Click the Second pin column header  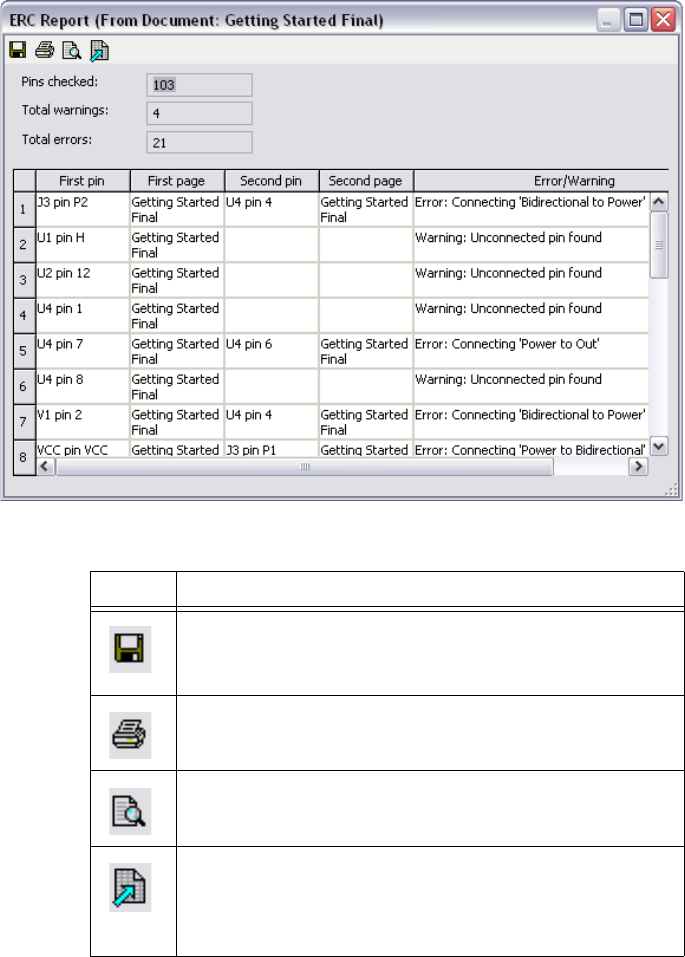tap(272, 181)
